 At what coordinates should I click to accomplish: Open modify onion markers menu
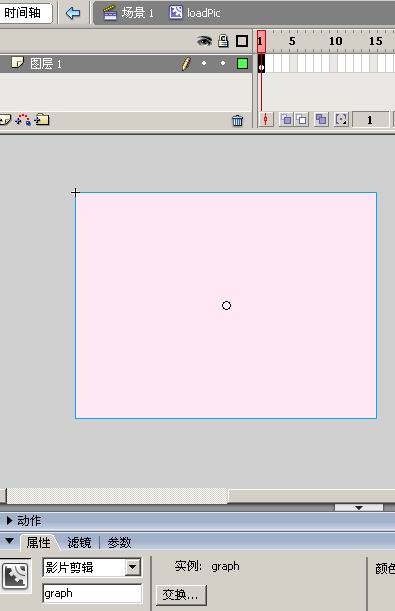pyautogui.click(x=341, y=120)
